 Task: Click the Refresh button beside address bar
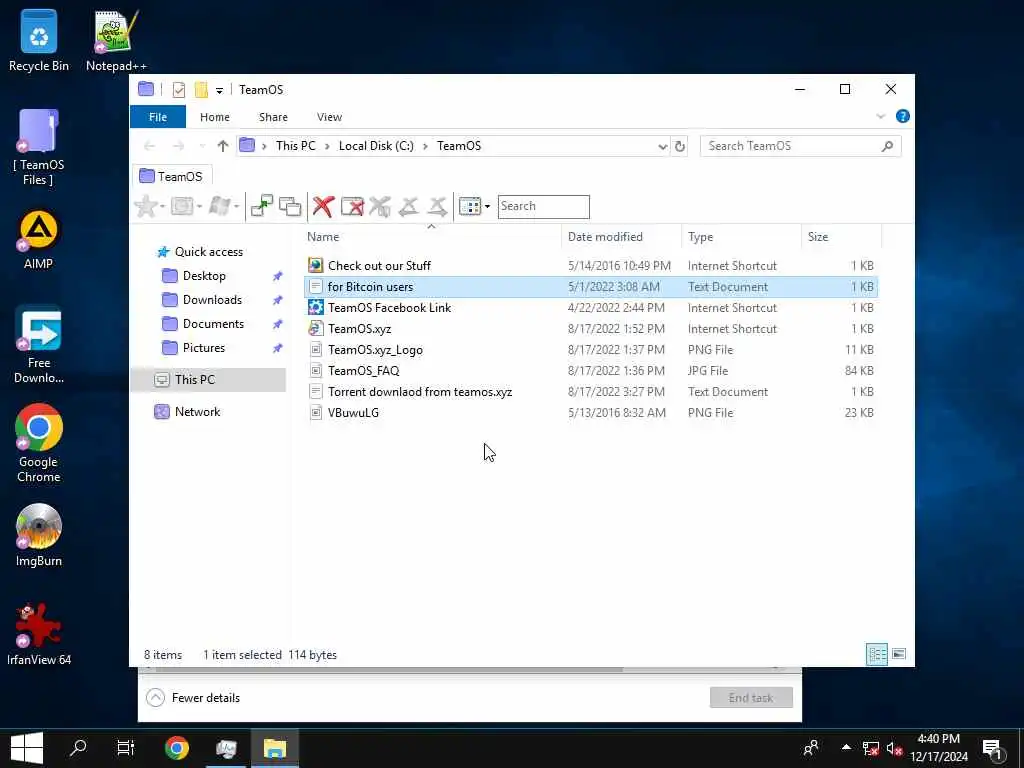point(680,146)
